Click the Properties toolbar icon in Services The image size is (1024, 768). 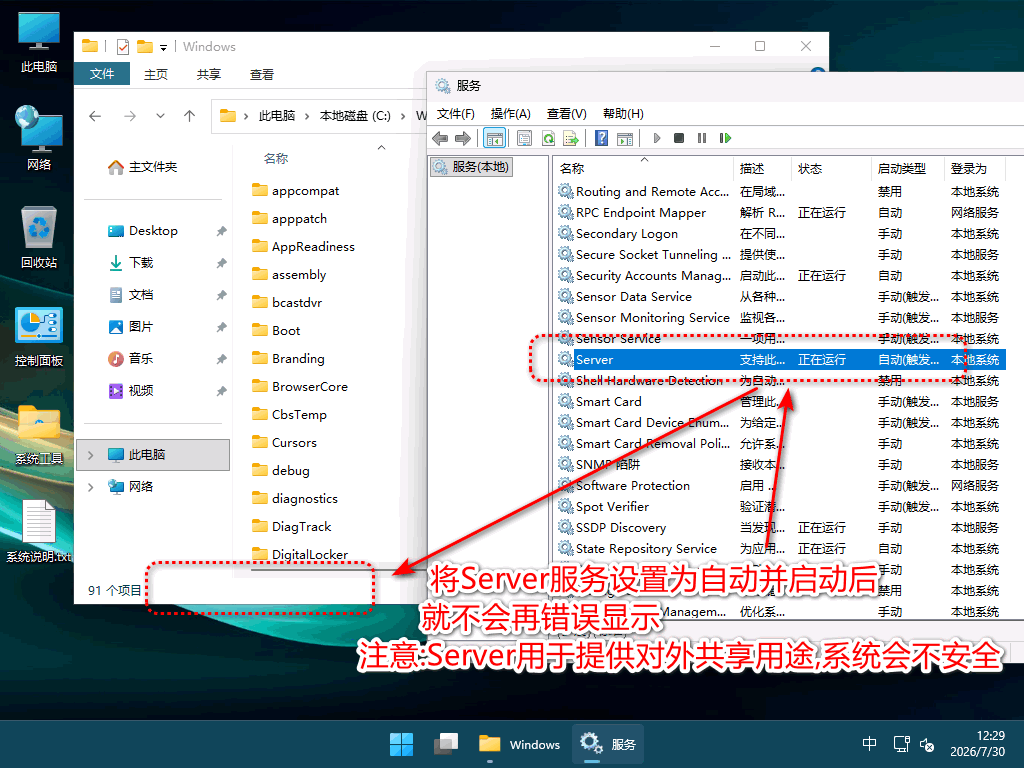(x=524, y=138)
